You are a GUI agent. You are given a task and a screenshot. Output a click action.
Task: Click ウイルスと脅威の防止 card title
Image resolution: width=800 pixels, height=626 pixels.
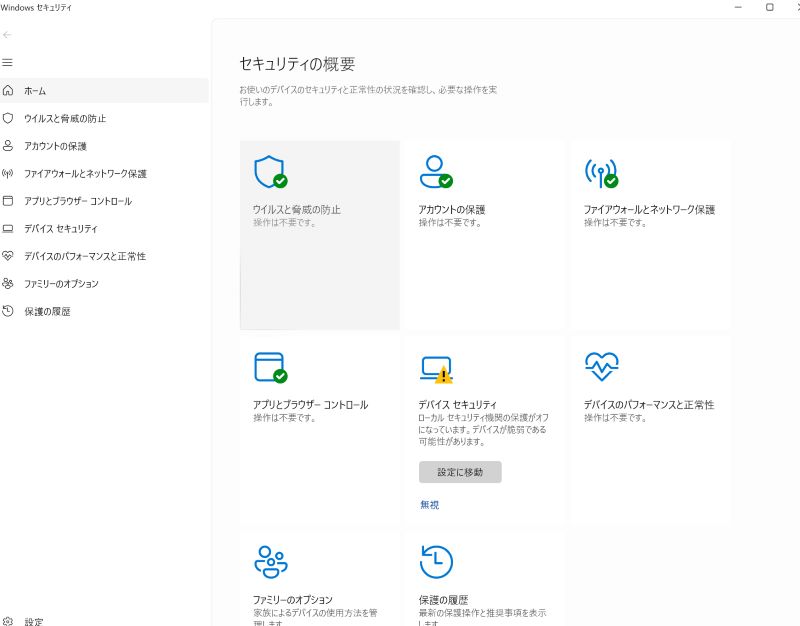coord(296,209)
